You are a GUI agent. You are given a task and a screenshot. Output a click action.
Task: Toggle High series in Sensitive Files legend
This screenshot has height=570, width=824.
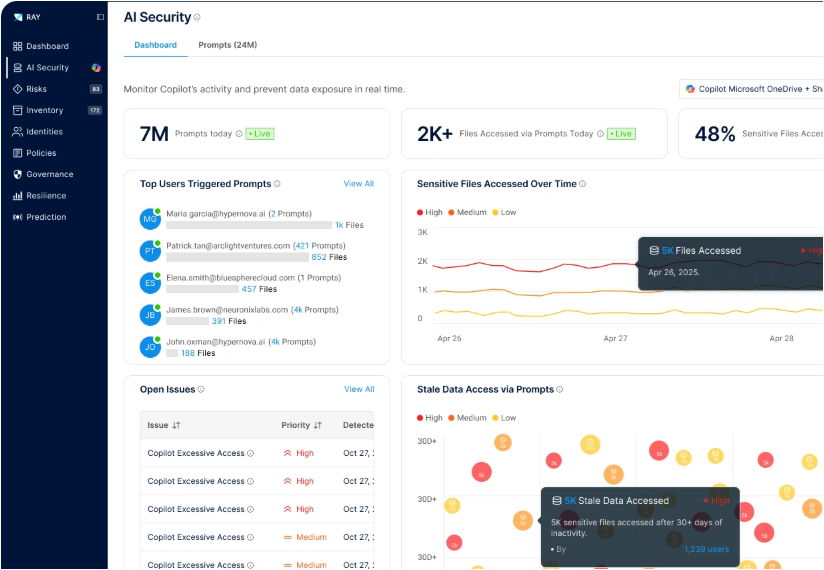[x=430, y=213]
